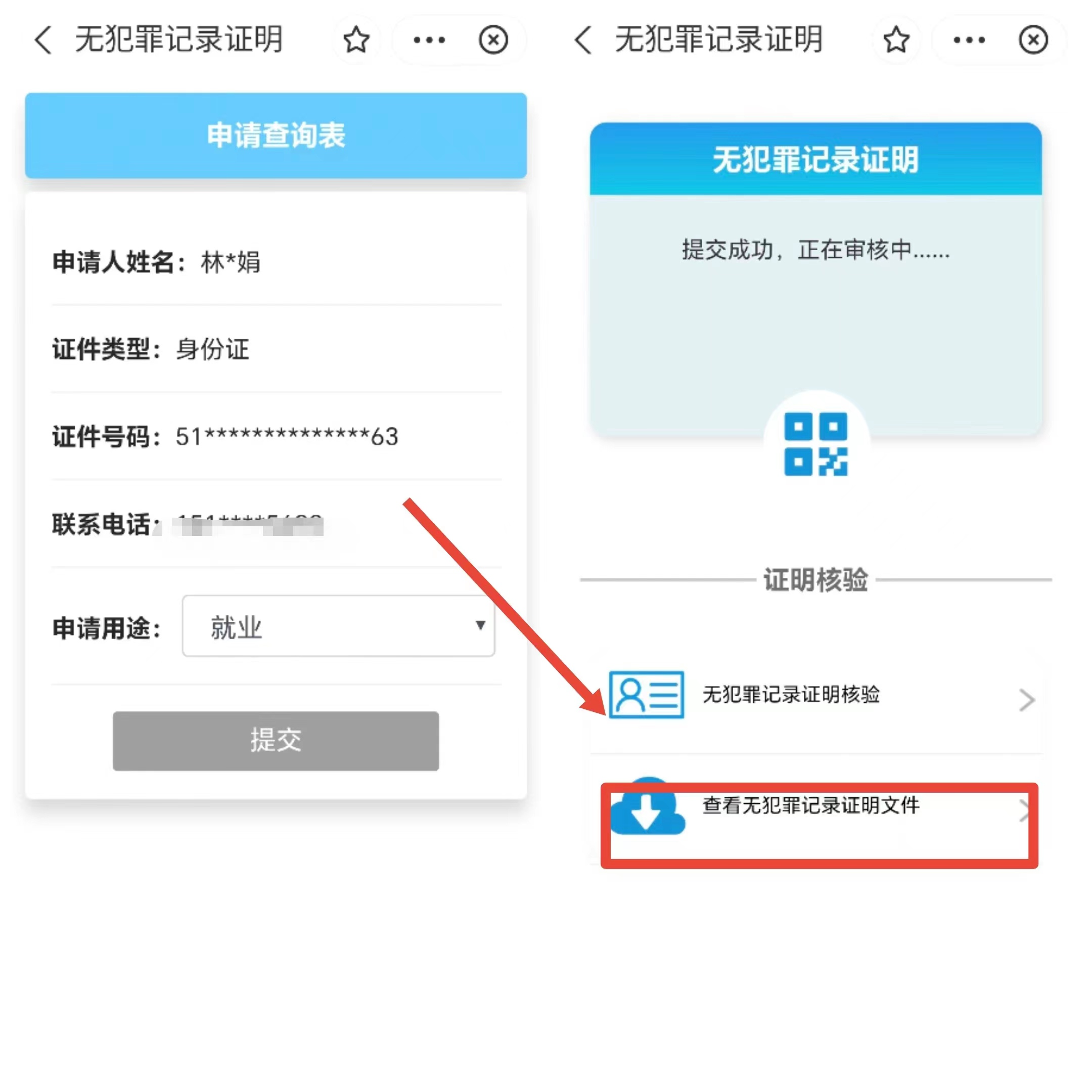Open the 申请用途 dropdown showing 就业
The width and height of the screenshot is (1092, 1092).
[x=339, y=626]
